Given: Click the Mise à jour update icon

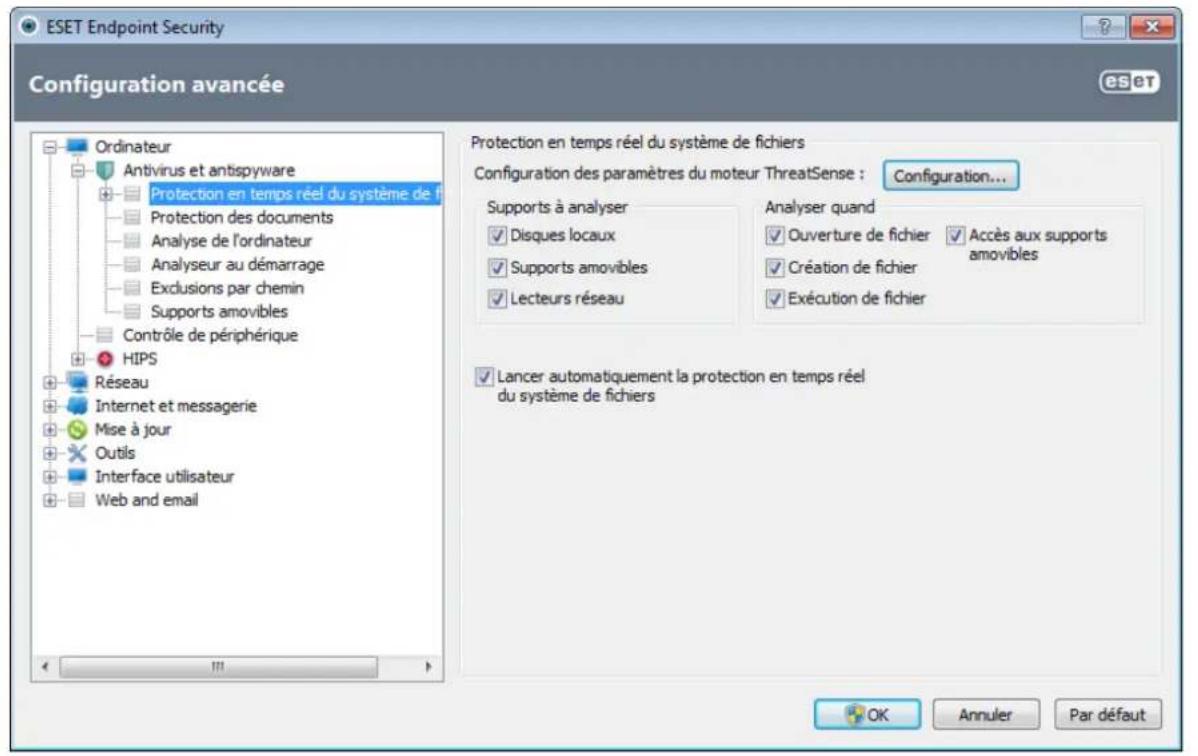Looking at the screenshot, I should coord(77,427).
